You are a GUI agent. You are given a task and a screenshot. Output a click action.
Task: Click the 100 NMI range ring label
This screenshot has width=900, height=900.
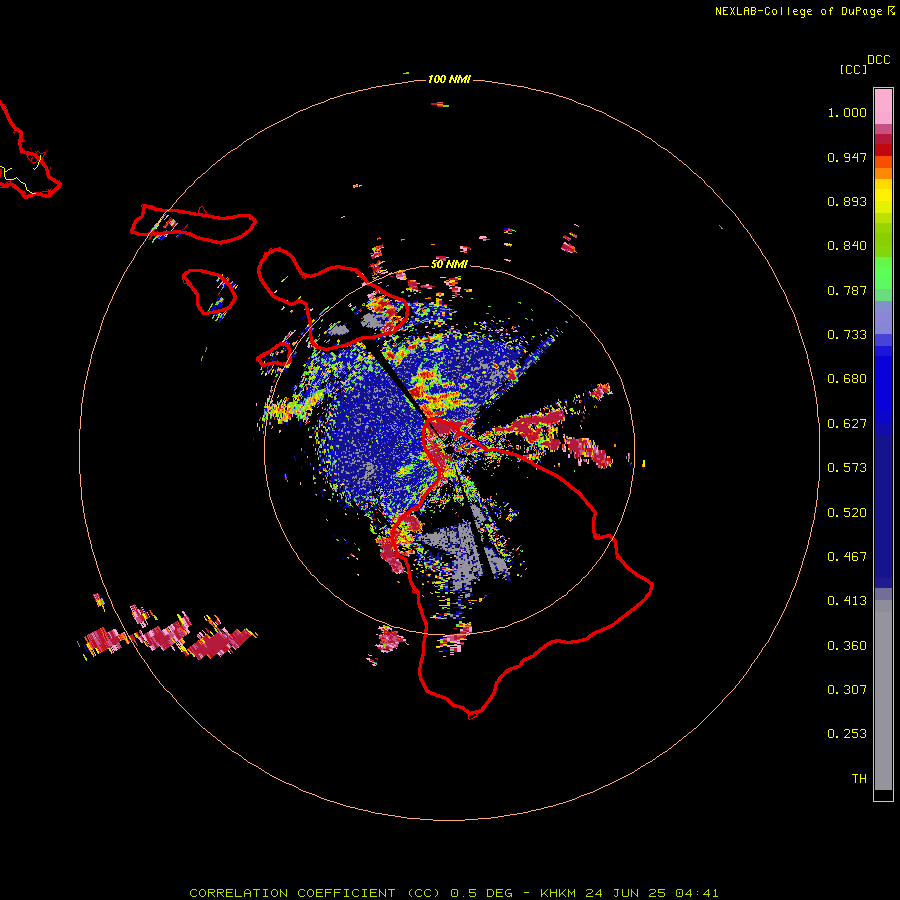449,79
